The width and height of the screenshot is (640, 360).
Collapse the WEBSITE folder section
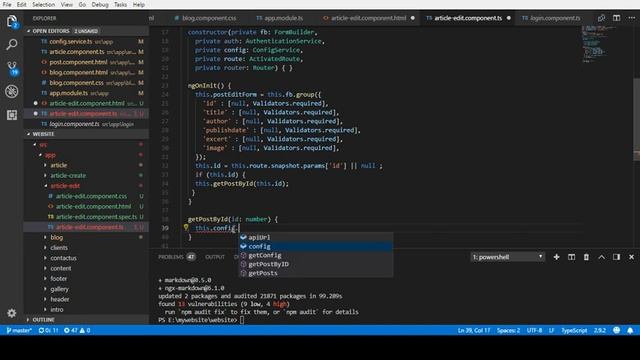click(86, 134)
